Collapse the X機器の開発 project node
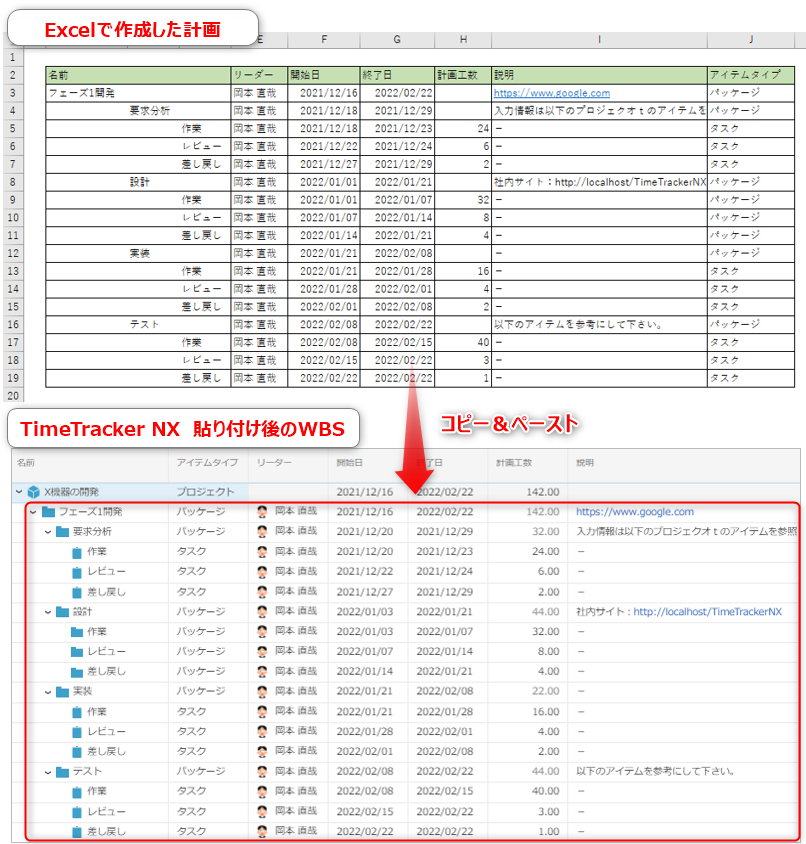This screenshot has height=844, width=806. [20, 492]
